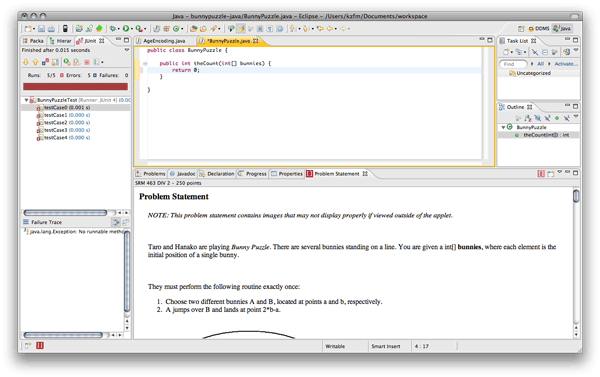Toggle Sort alphabetically icon in Outline

tap(528, 118)
